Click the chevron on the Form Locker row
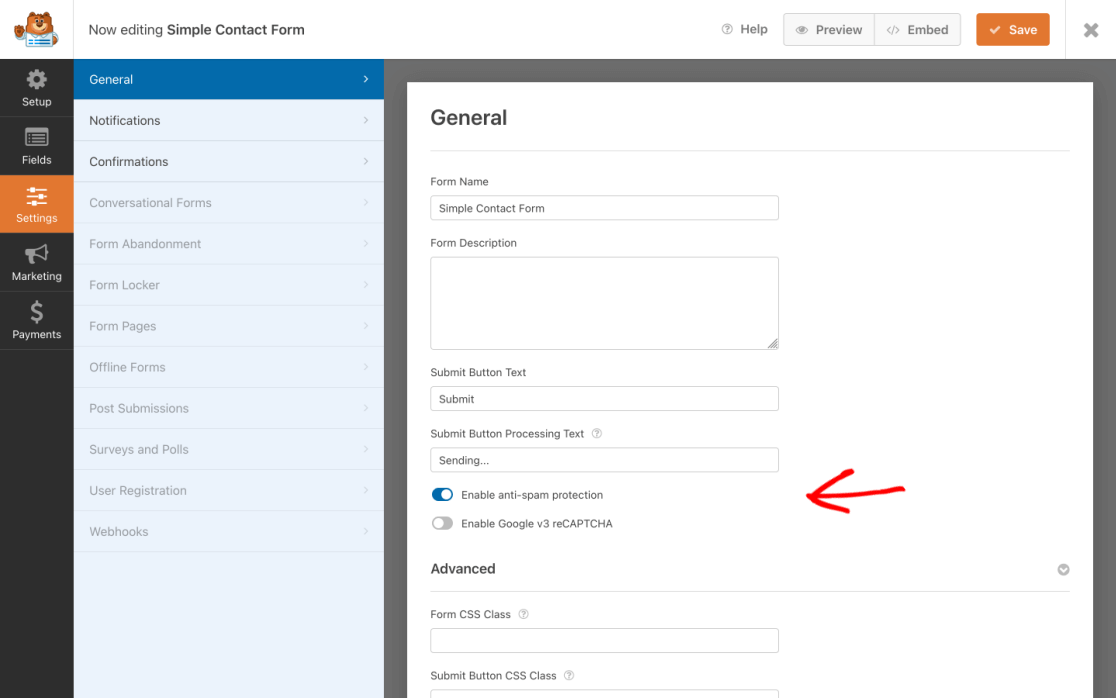 [x=366, y=285]
